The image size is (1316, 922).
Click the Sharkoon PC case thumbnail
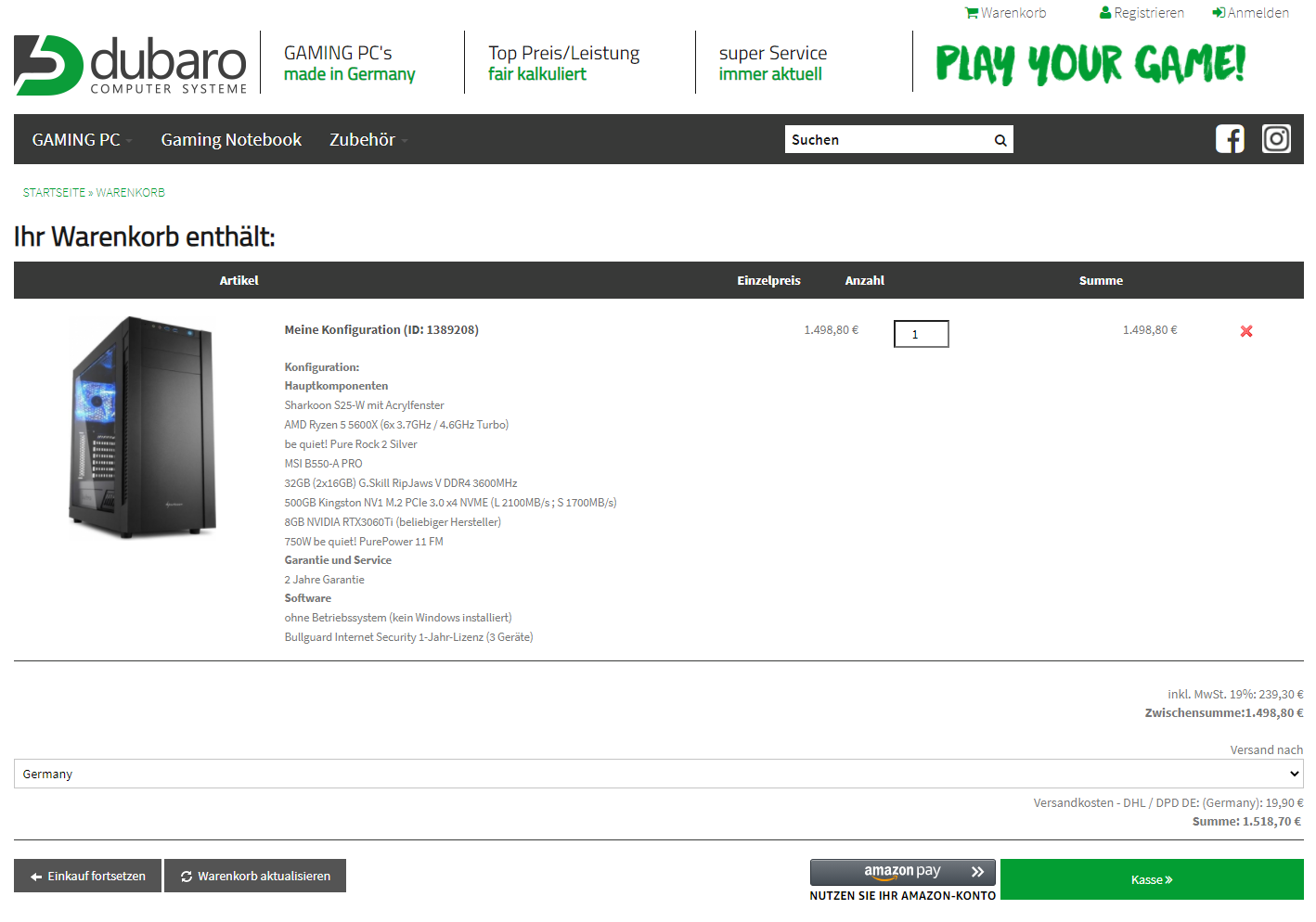[143, 428]
